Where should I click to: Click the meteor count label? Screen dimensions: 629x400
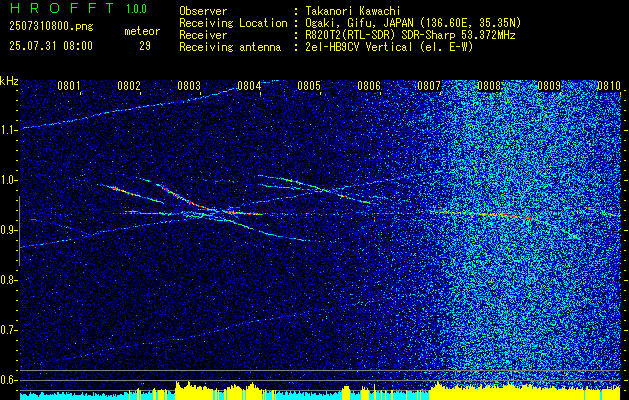142,31
